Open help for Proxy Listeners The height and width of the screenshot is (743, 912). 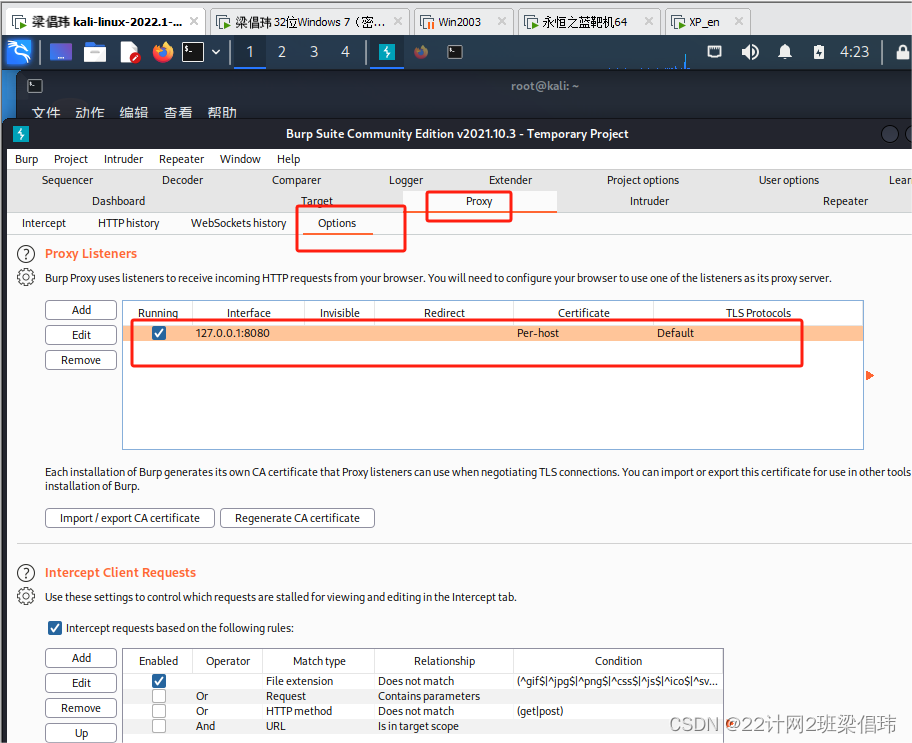tap(26, 254)
